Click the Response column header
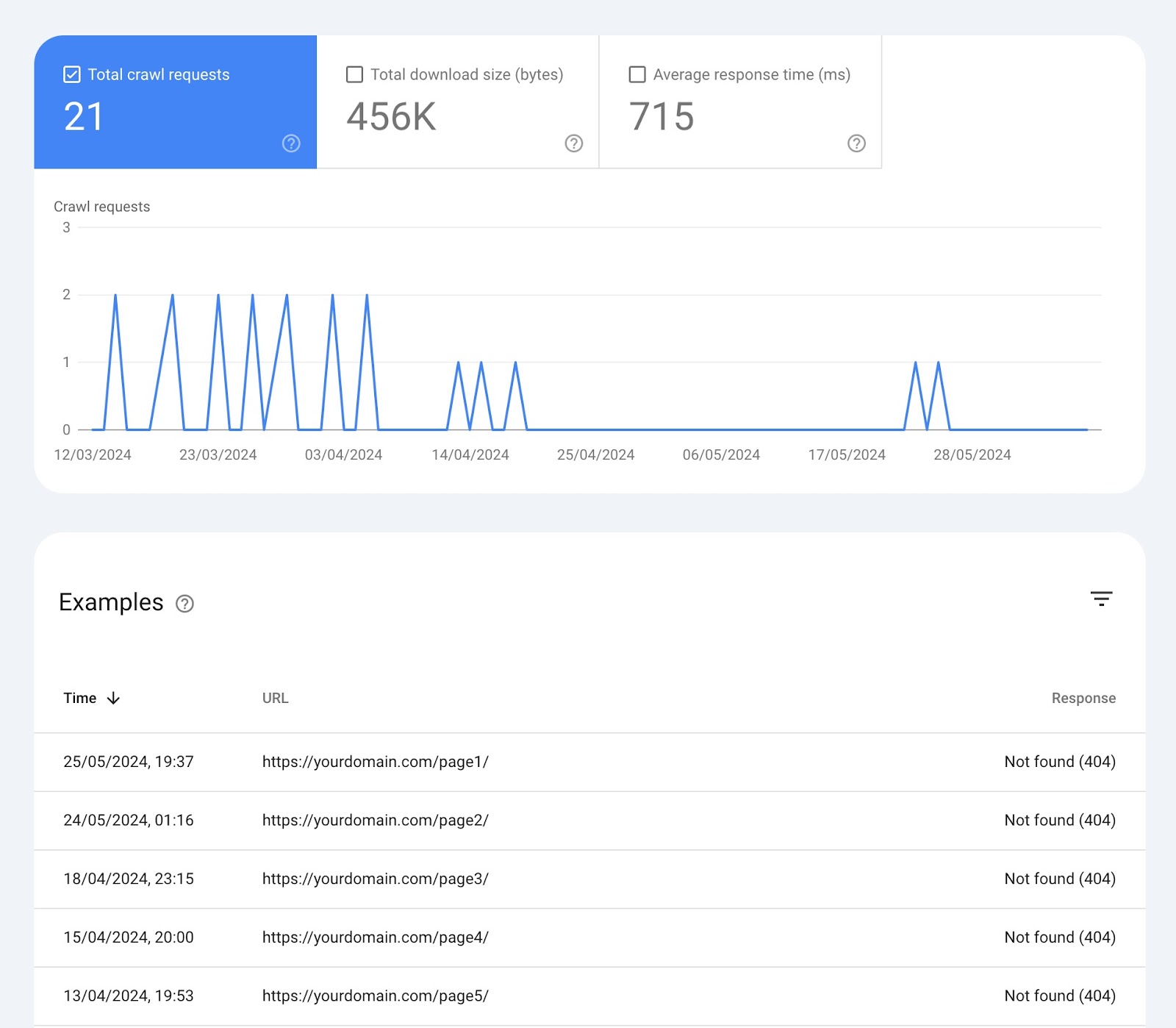1176x1028 pixels. coord(1083,699)
